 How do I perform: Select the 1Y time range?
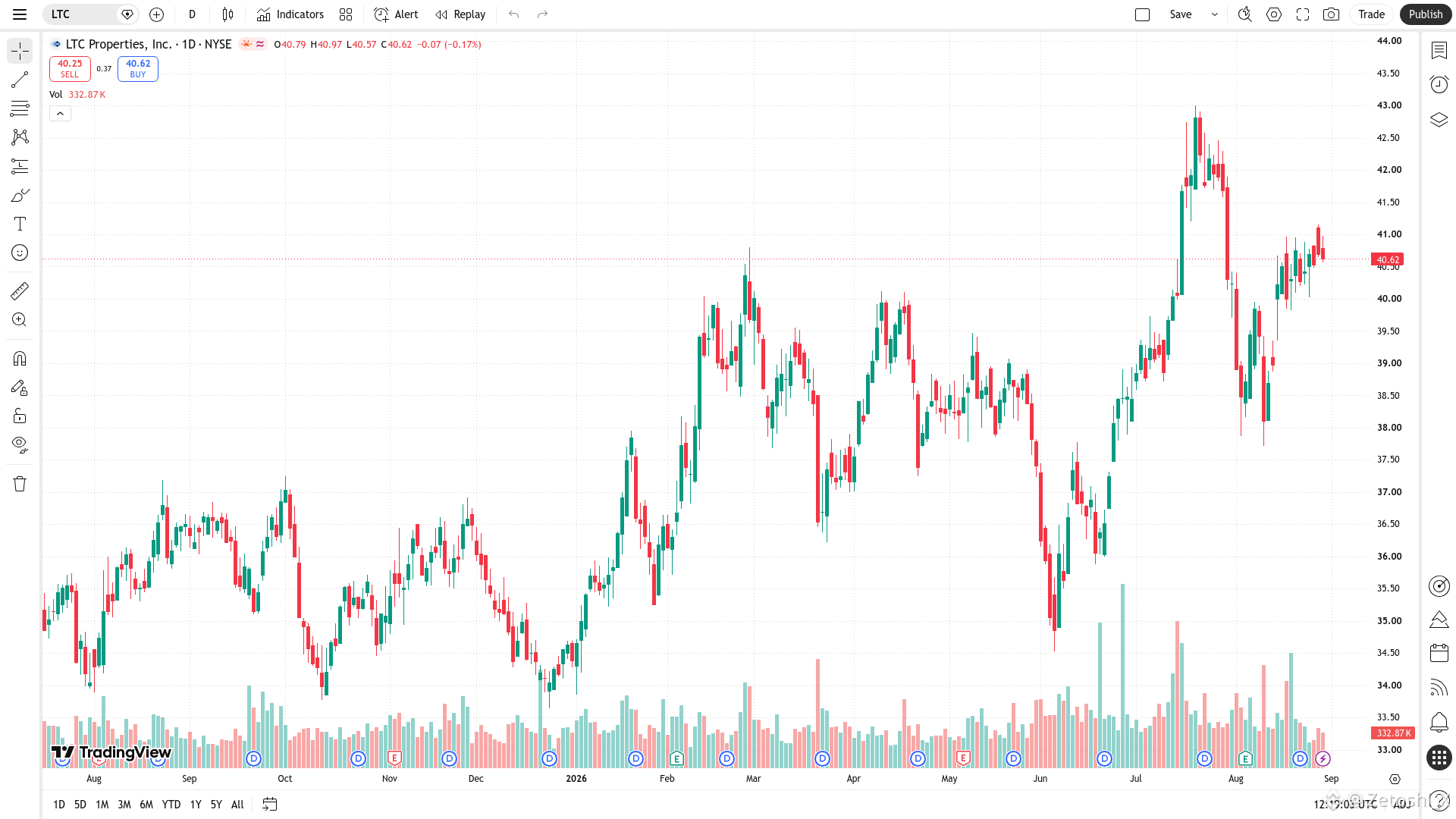pos(196,805)
